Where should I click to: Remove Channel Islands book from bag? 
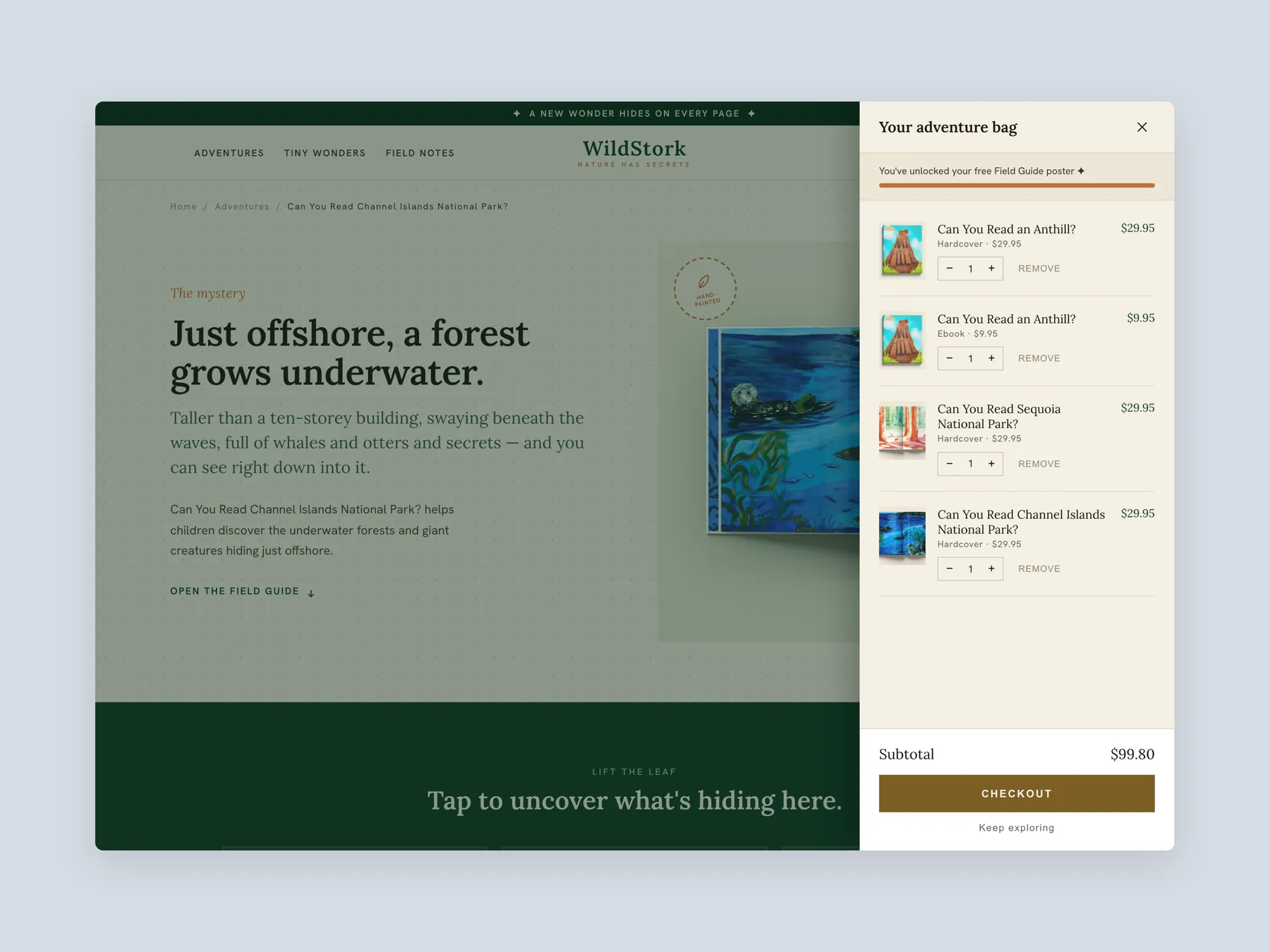click(1039, 569)
